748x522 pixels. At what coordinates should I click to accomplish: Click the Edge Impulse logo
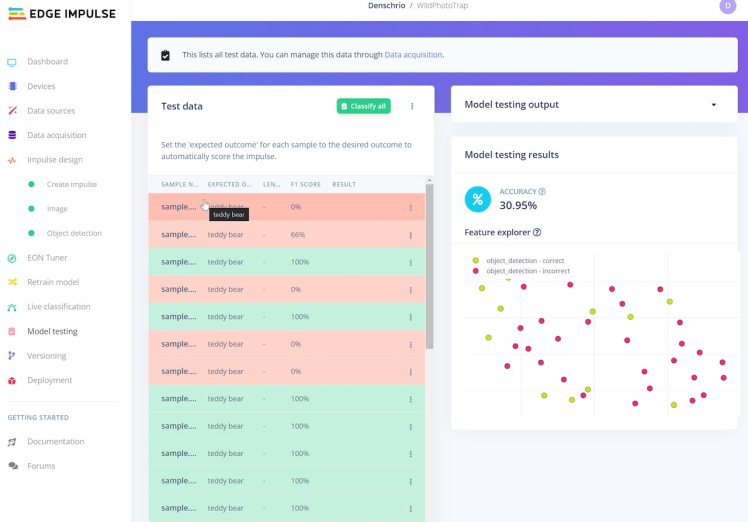pyautogui.click(x=62, y=14)
